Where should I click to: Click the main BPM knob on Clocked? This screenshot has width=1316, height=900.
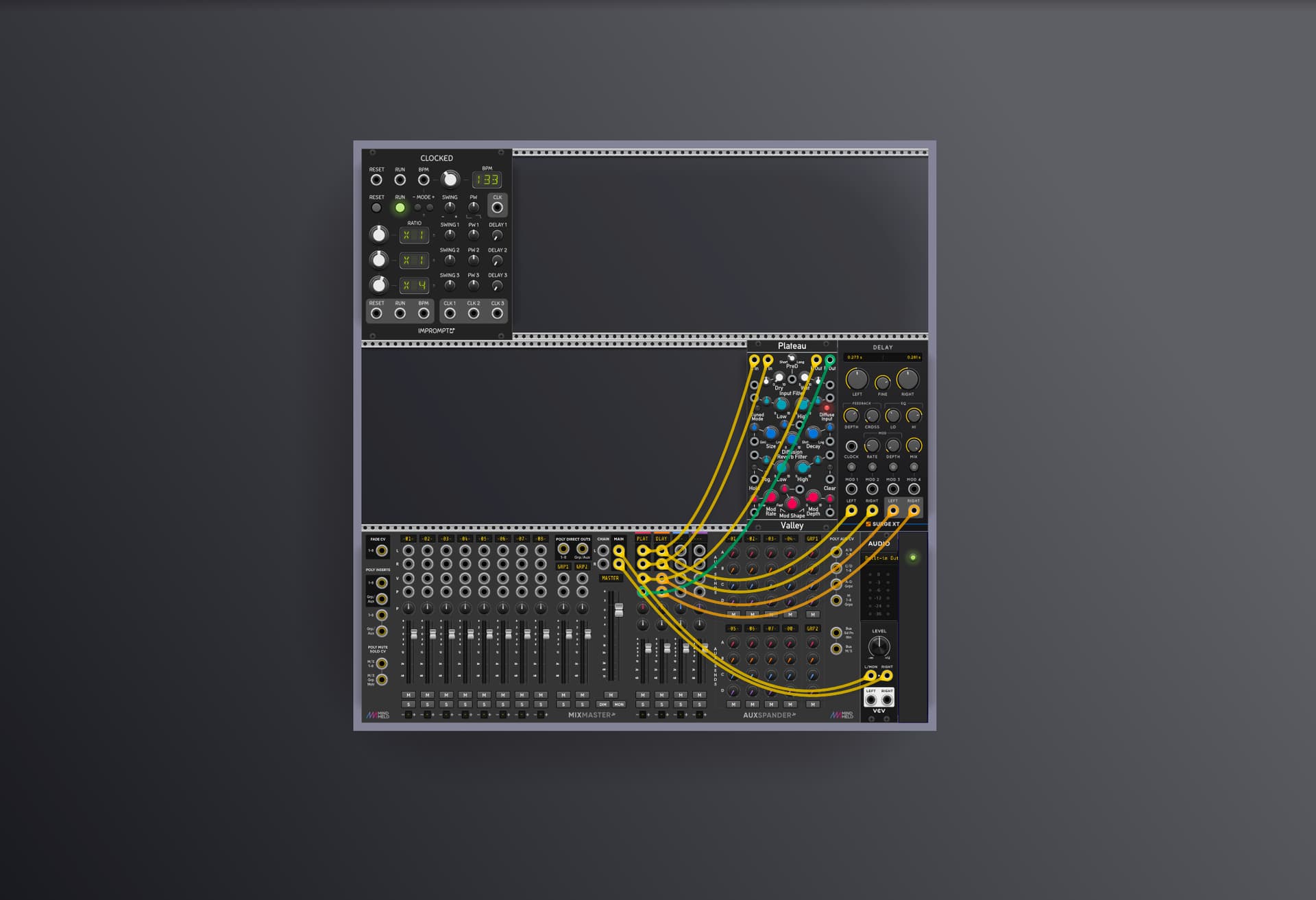450,180
